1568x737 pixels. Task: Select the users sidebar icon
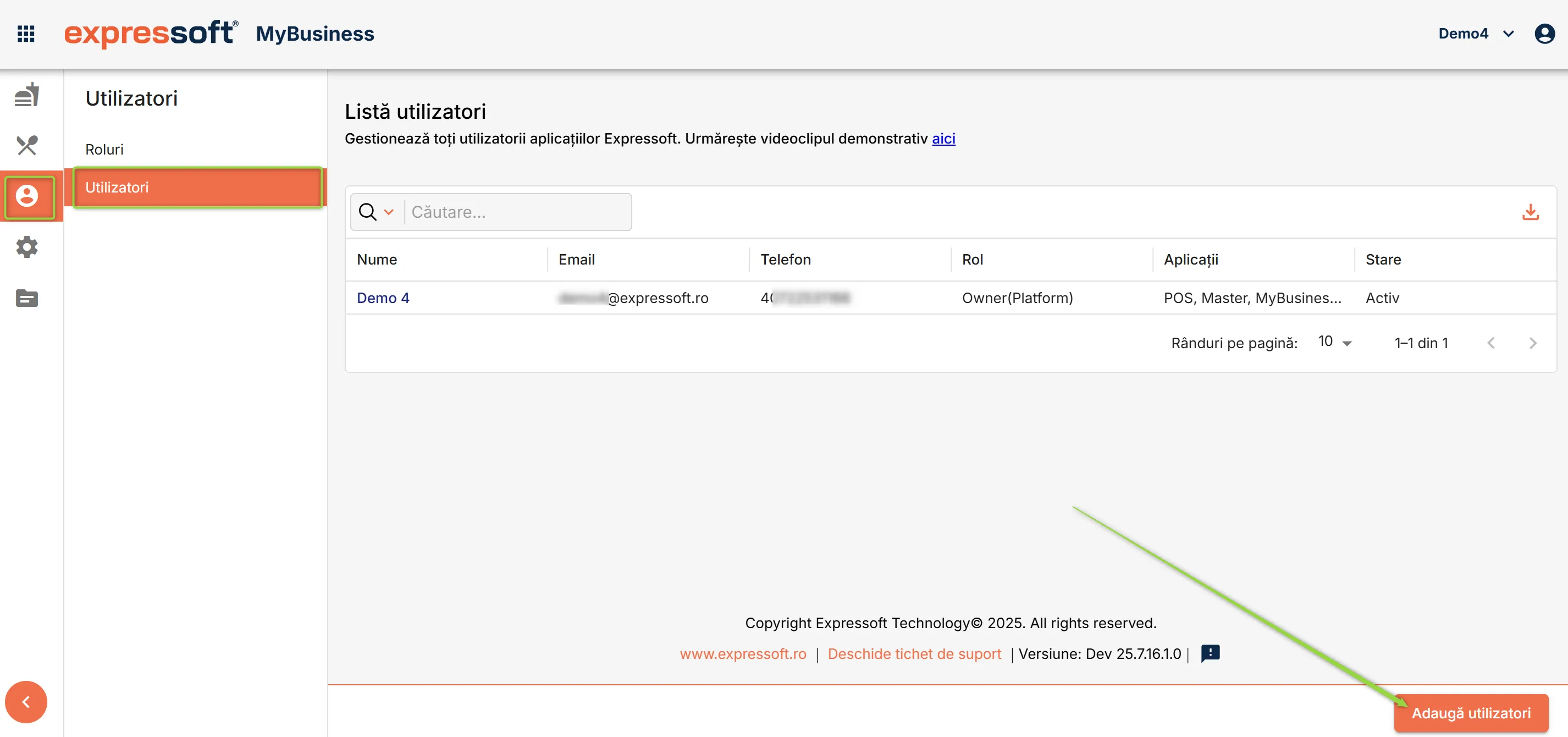27,196
